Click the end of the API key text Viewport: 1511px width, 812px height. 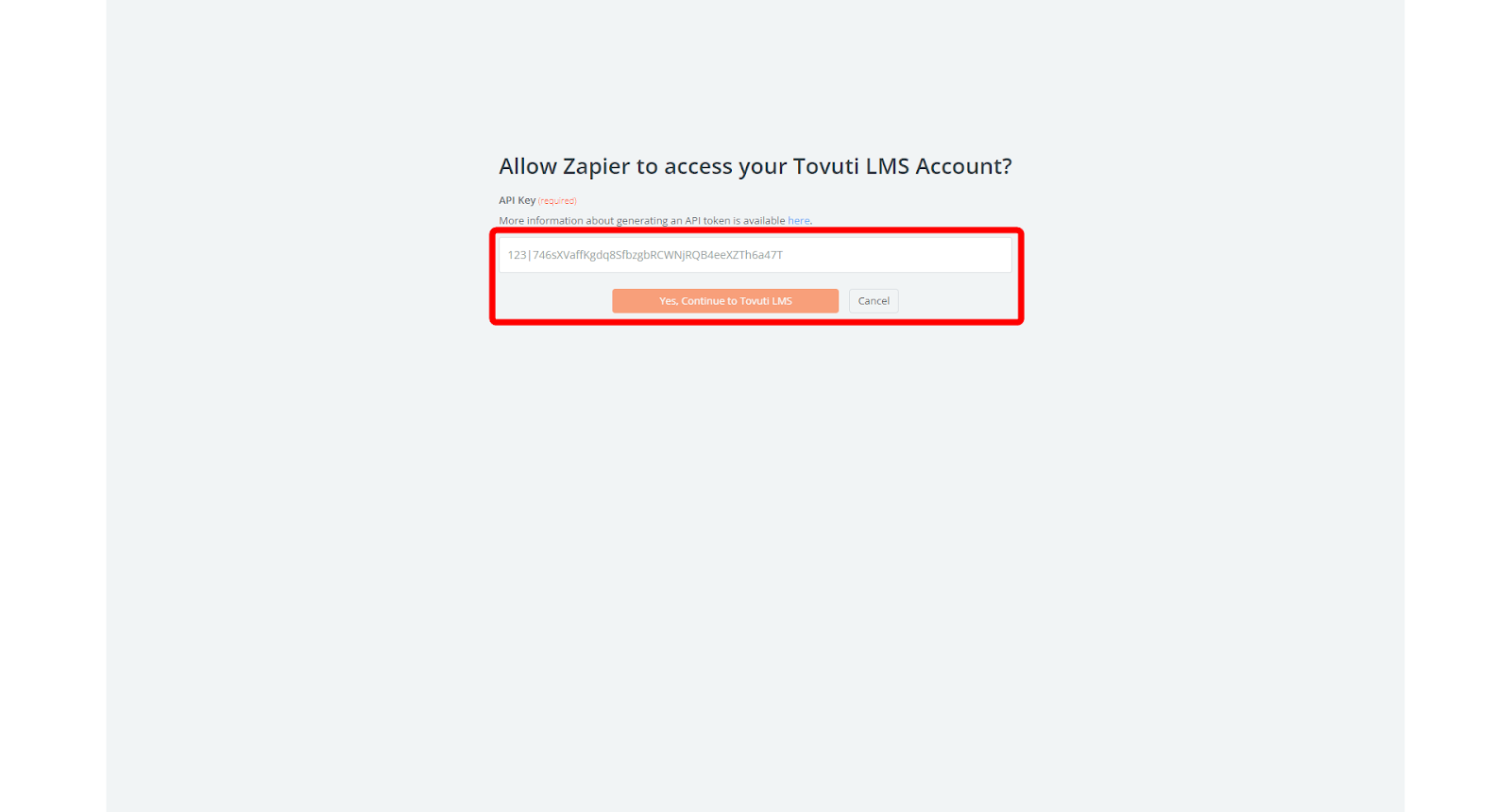click(783, 255)
